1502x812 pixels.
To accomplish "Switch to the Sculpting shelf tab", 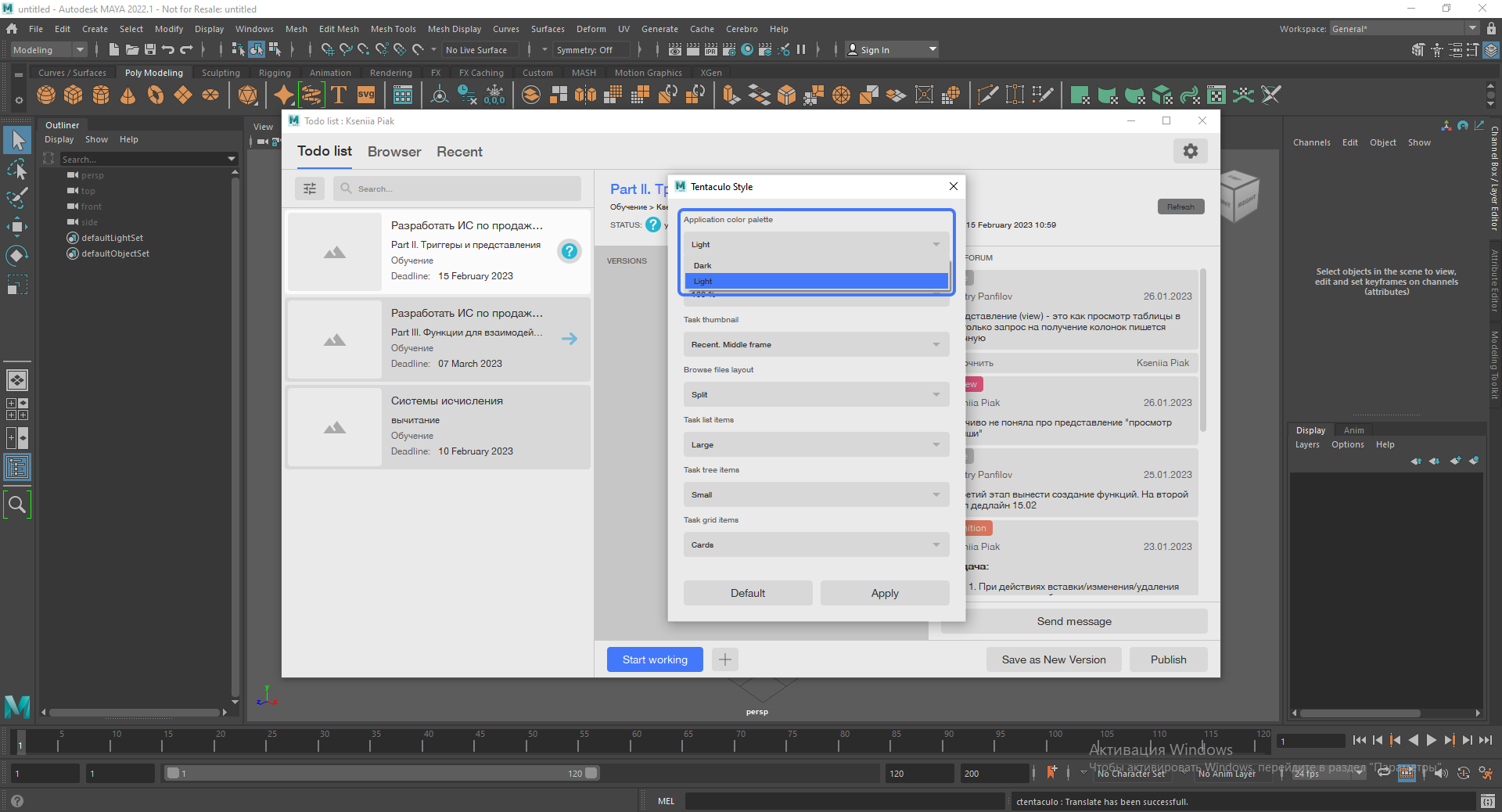I will coord(221,73).
